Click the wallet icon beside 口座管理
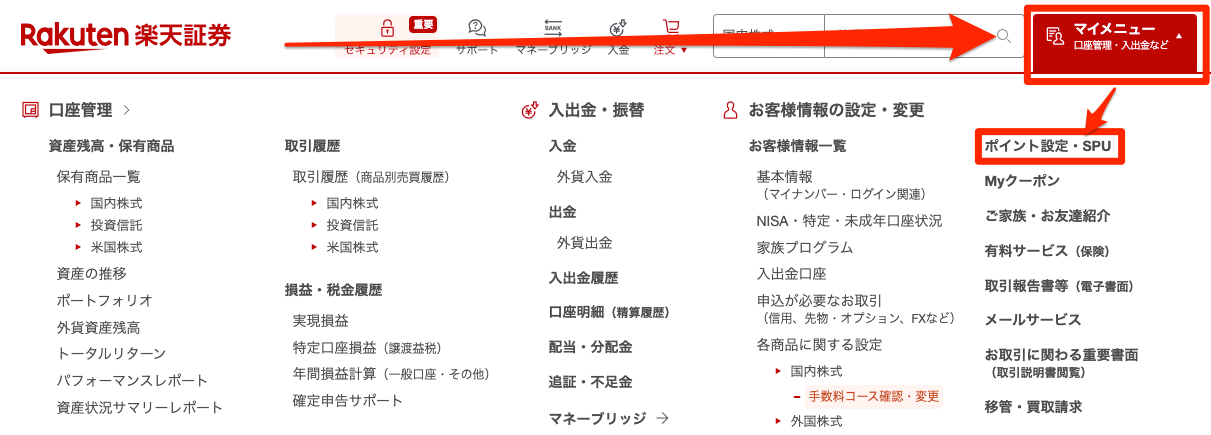The height and width of the screenshot is (435, 1211). (30, 110)
